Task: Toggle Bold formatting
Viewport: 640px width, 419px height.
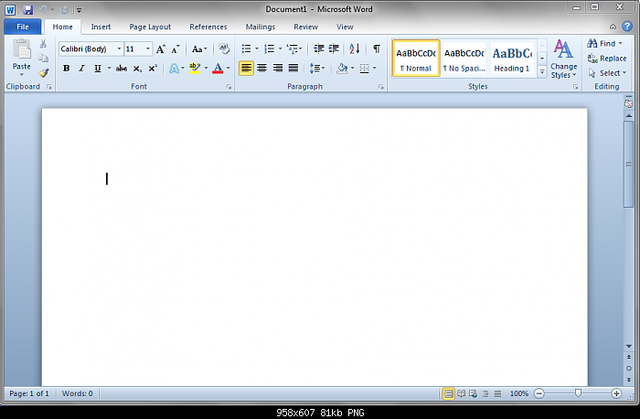Action: pos(66,68)
